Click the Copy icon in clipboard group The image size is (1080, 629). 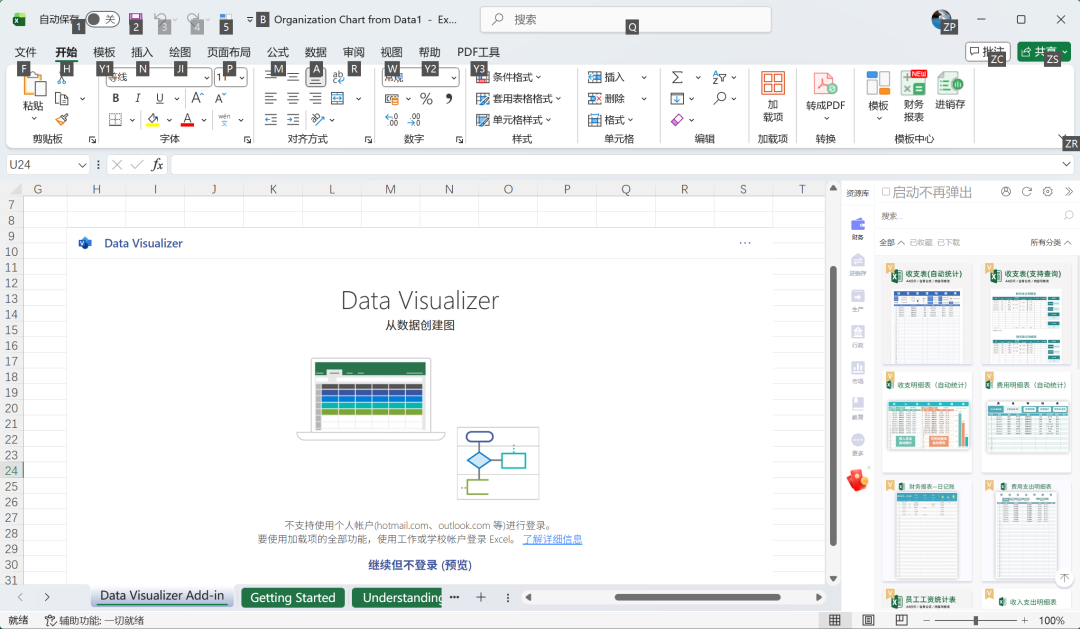point(62,99)
